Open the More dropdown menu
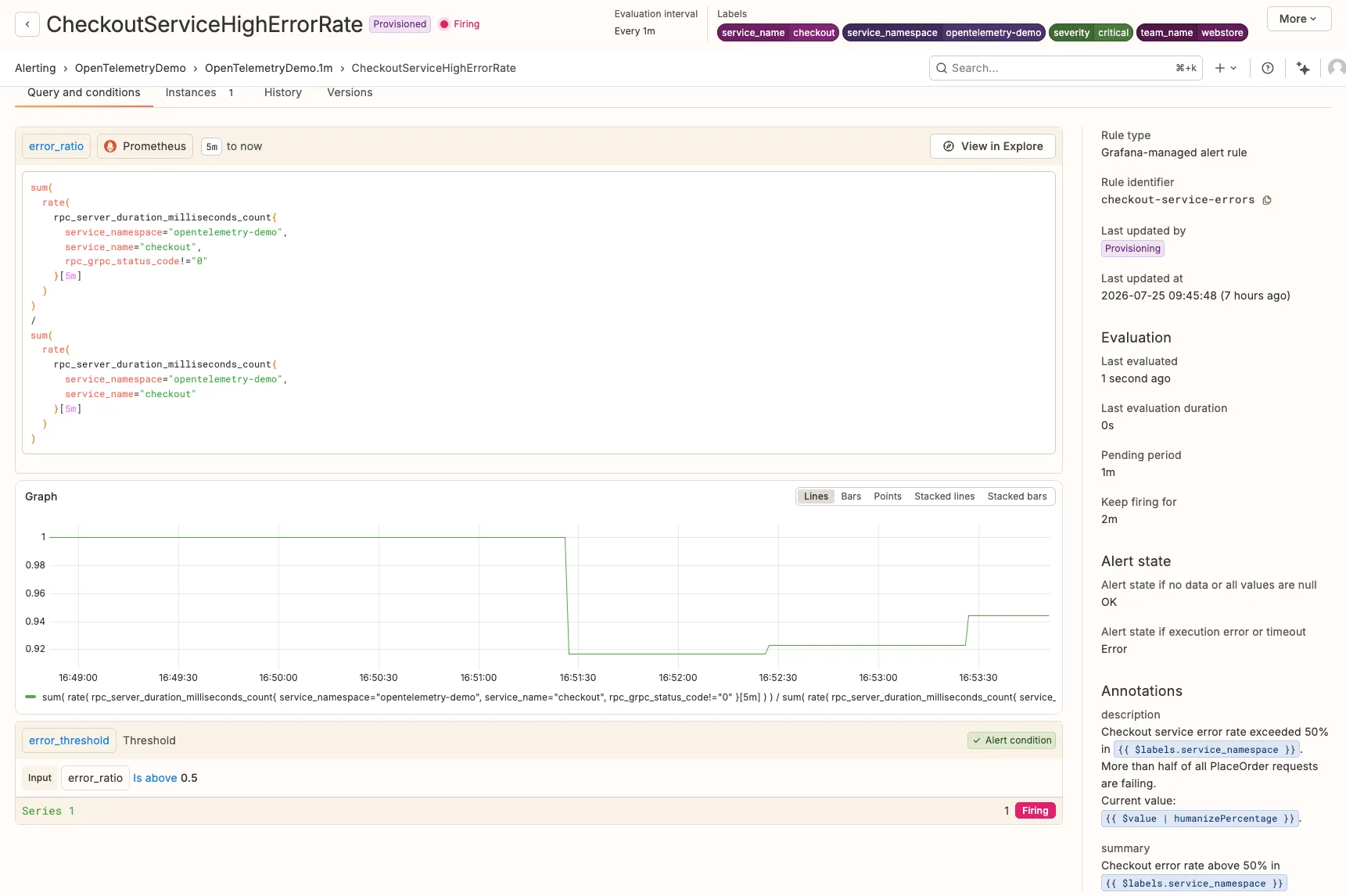Screen dimensions: 1346x896 click(1298, 19)
